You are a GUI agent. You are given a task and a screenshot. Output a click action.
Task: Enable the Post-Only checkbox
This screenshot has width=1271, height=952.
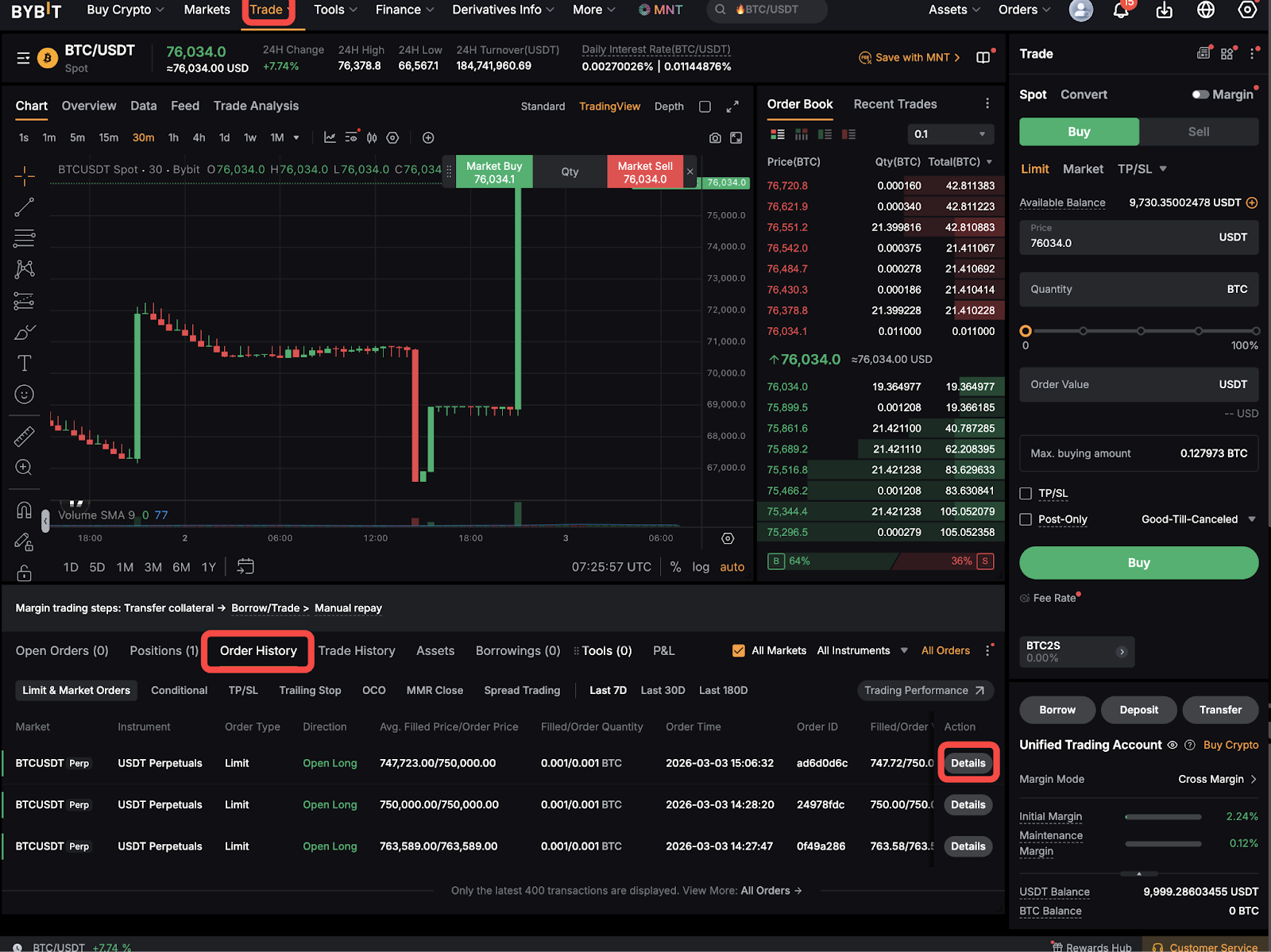coord(1026,519)
